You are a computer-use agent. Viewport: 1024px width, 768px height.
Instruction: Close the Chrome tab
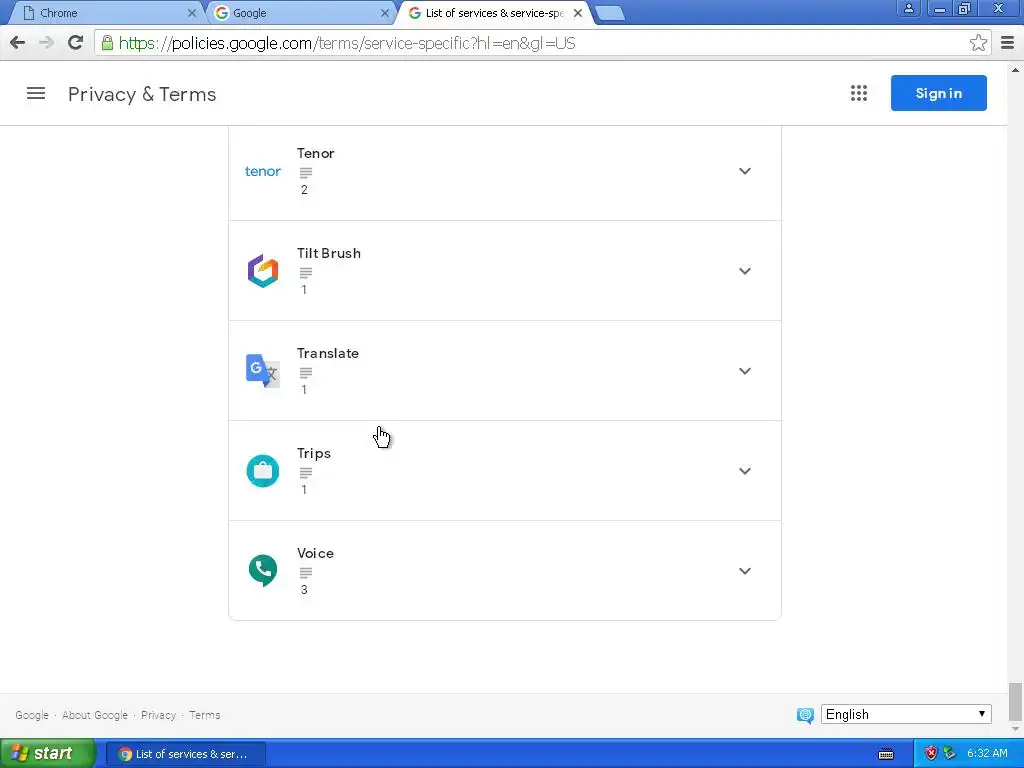click(191, 12)
